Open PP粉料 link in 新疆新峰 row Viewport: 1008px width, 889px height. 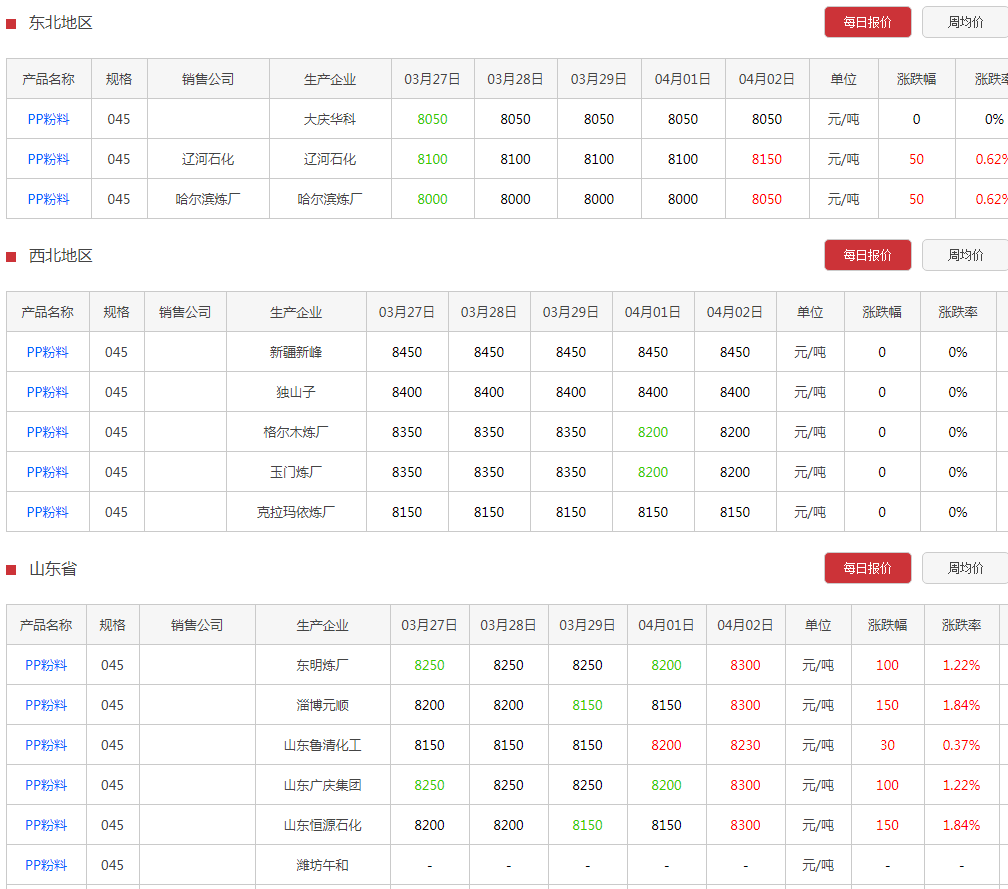pos(48,352)
